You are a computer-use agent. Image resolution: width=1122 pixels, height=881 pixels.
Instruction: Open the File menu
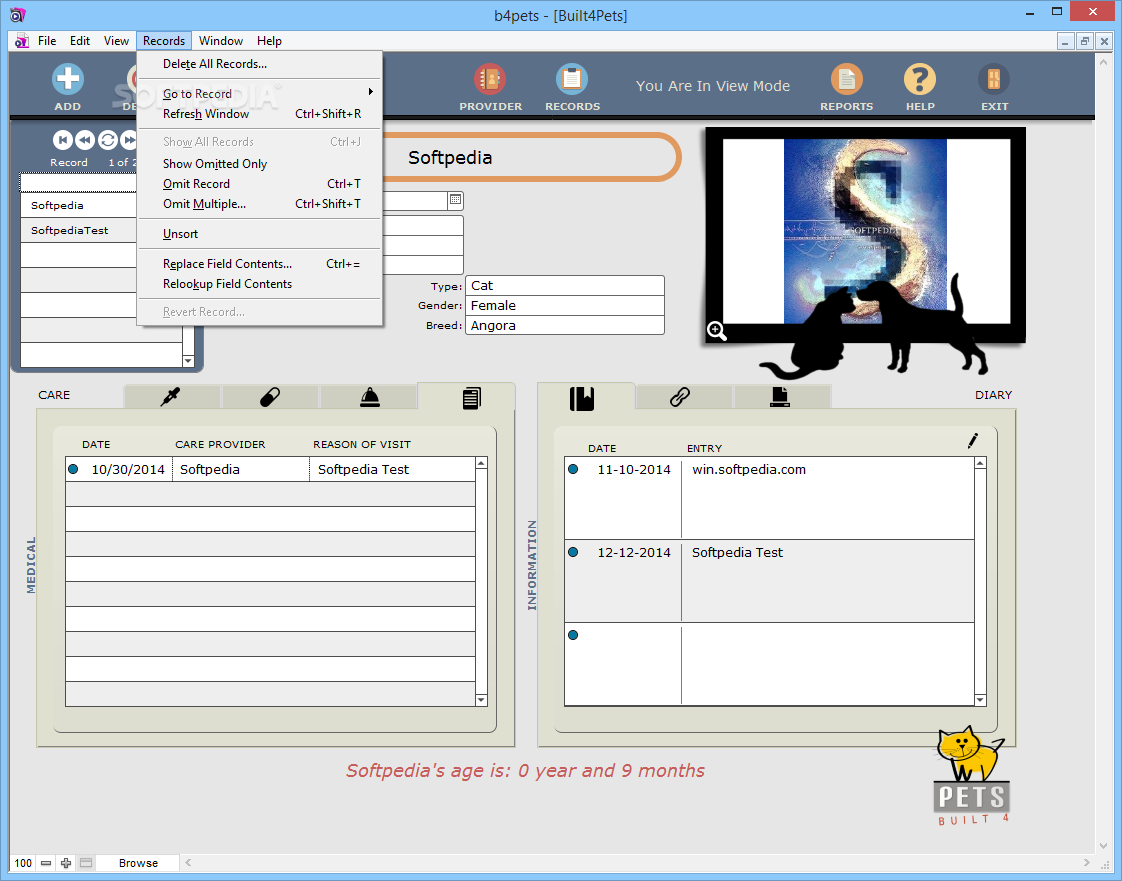[x=47, y=41]
